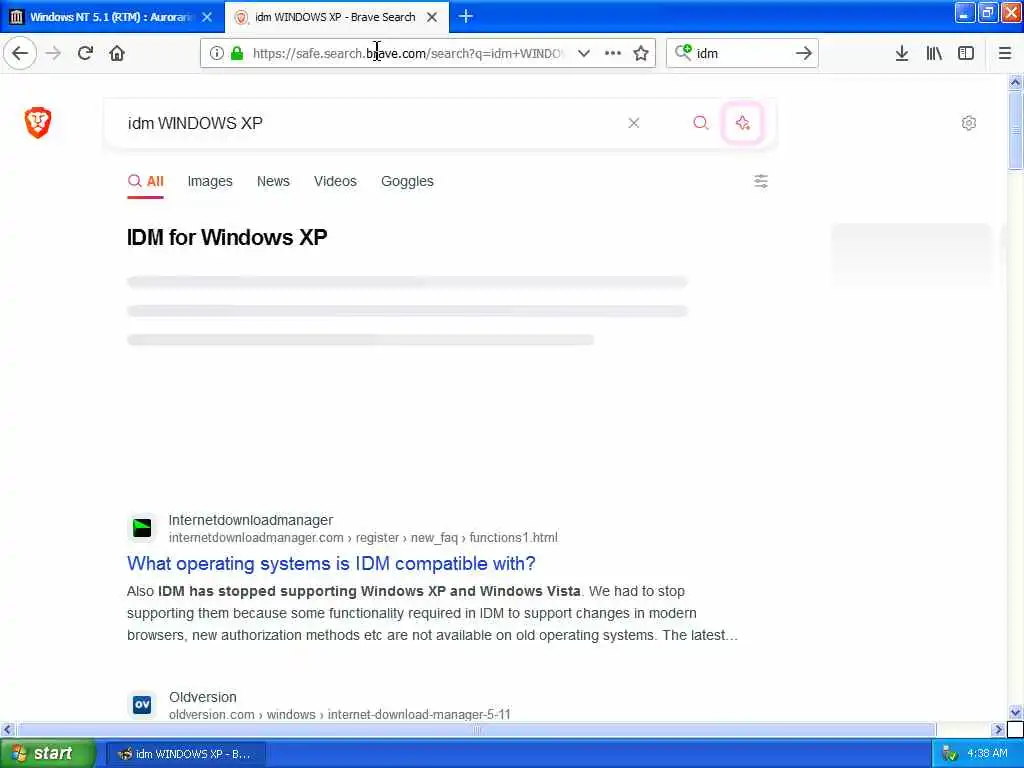Run search with the magnifier button

pos(701,123)
